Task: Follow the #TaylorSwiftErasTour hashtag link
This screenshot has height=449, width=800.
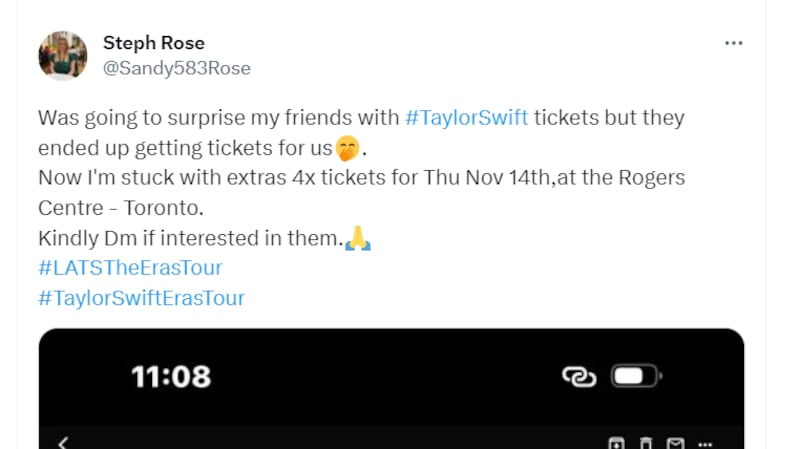Action: pos(141,298)
